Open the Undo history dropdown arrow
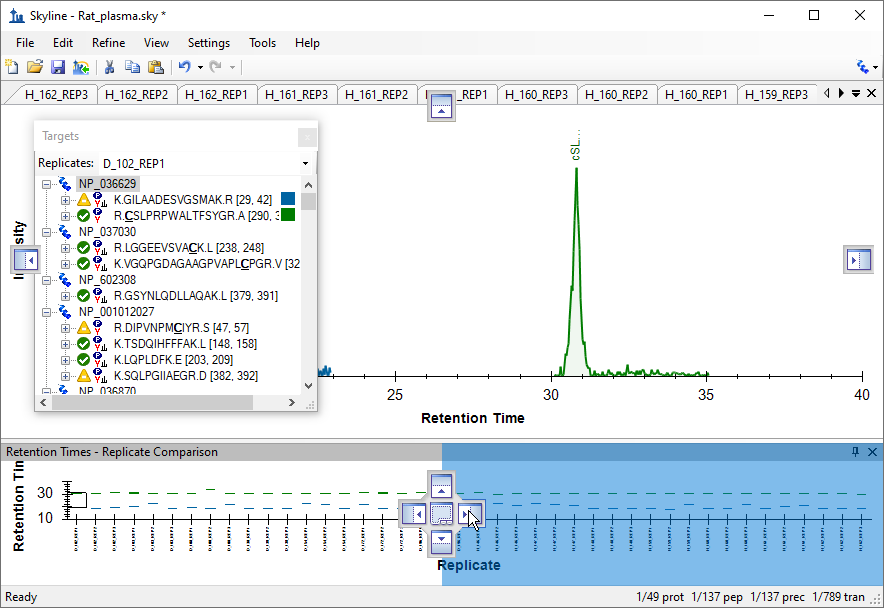884x608 pixels. point(200,68)
